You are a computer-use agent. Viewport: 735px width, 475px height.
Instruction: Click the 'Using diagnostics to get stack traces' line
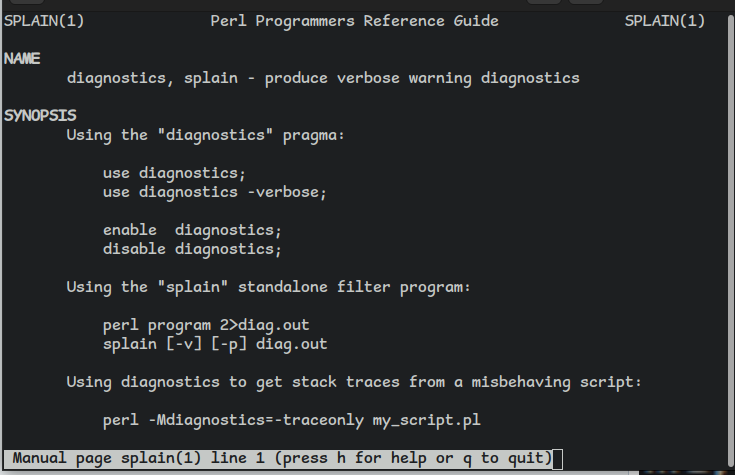(353, 382)
